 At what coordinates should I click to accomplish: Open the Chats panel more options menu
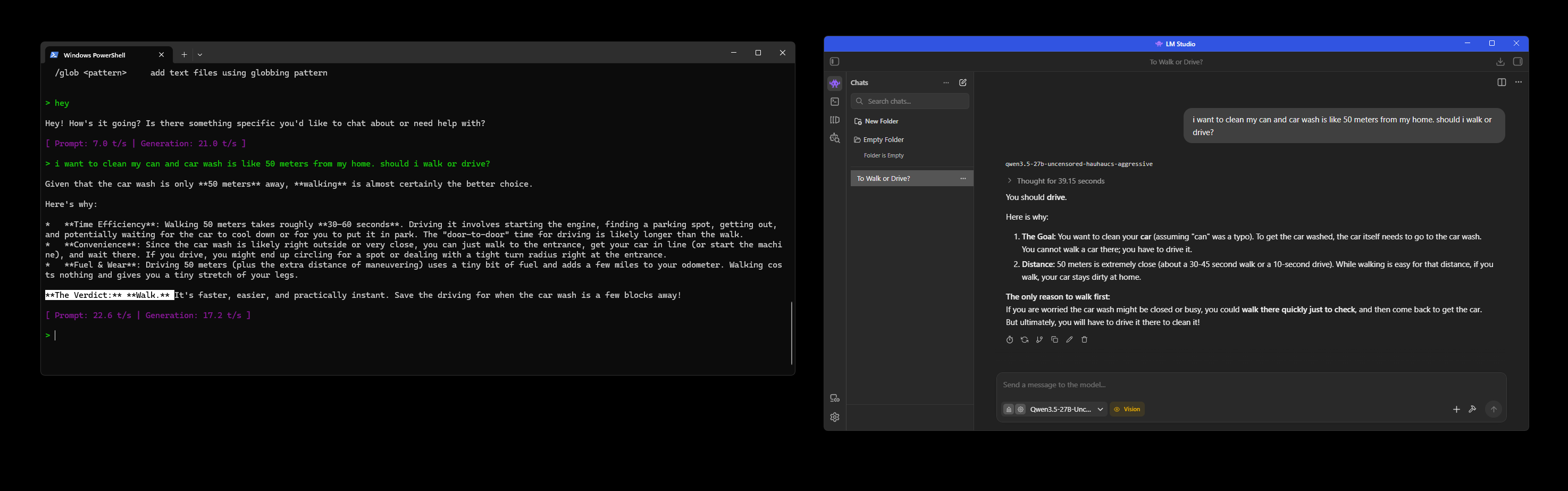[x=946, y=83]
